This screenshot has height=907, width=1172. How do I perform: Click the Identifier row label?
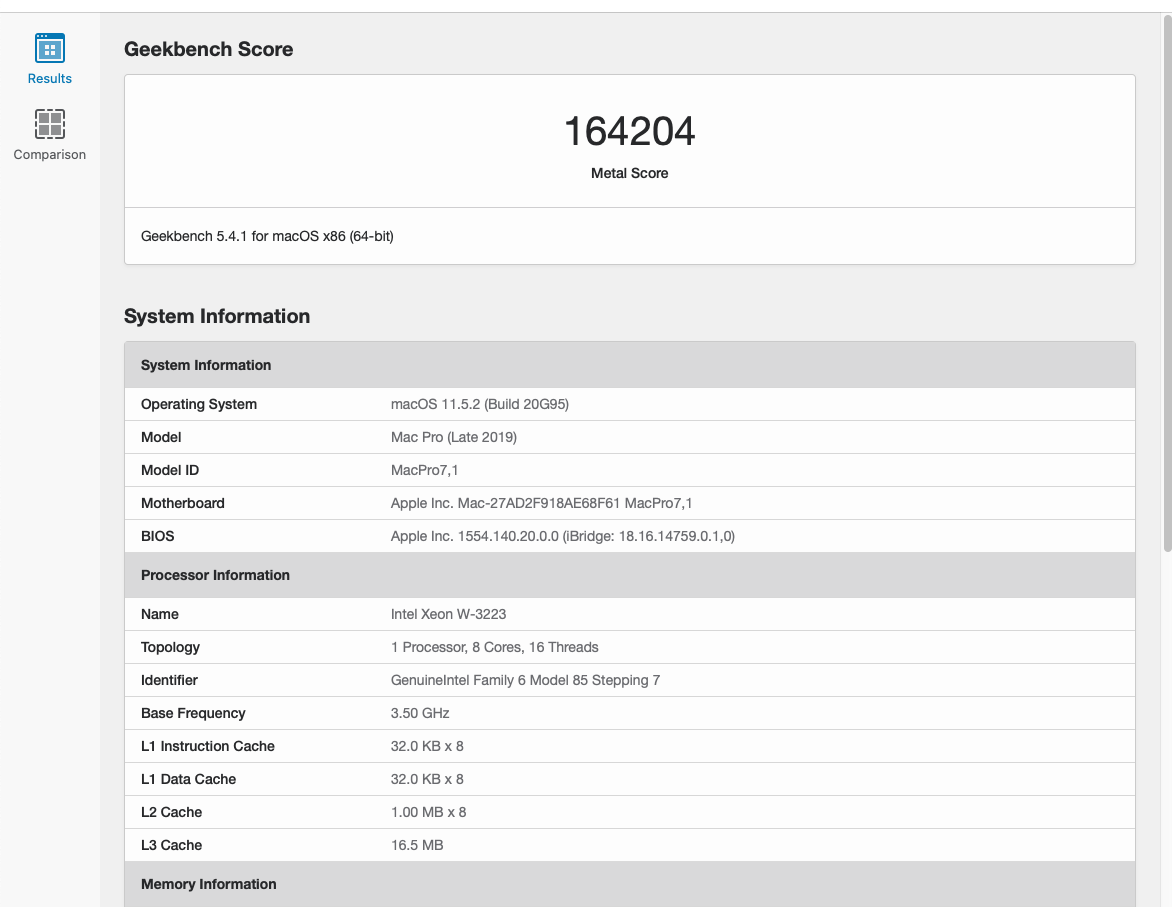[x=170, y=680]
